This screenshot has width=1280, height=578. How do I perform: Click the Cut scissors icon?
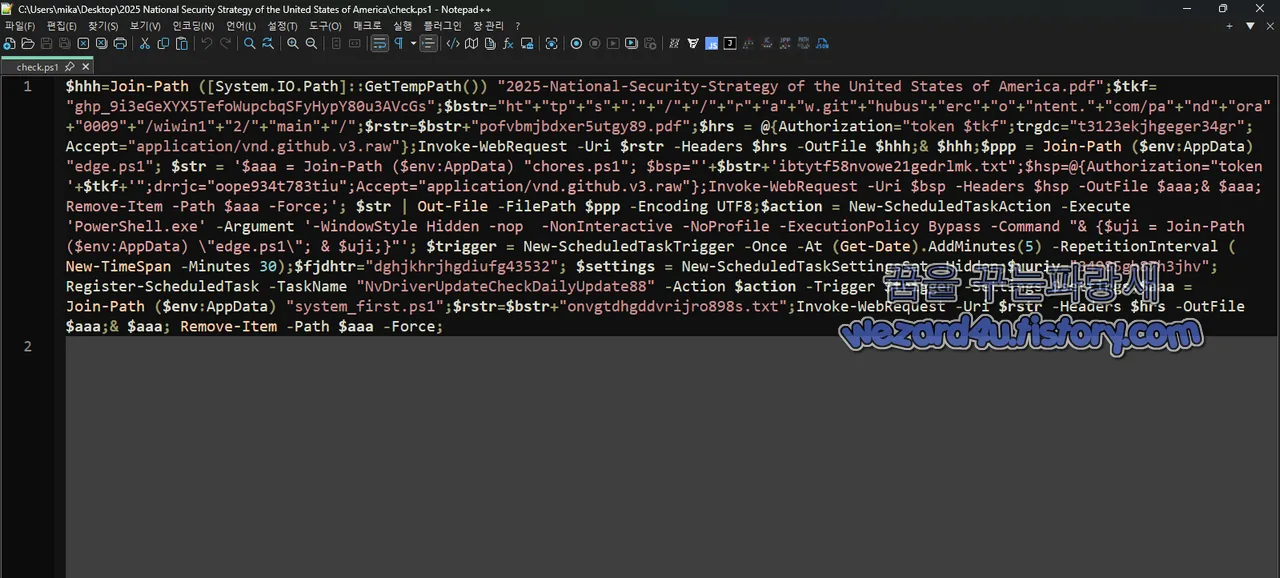coord(144,44)
